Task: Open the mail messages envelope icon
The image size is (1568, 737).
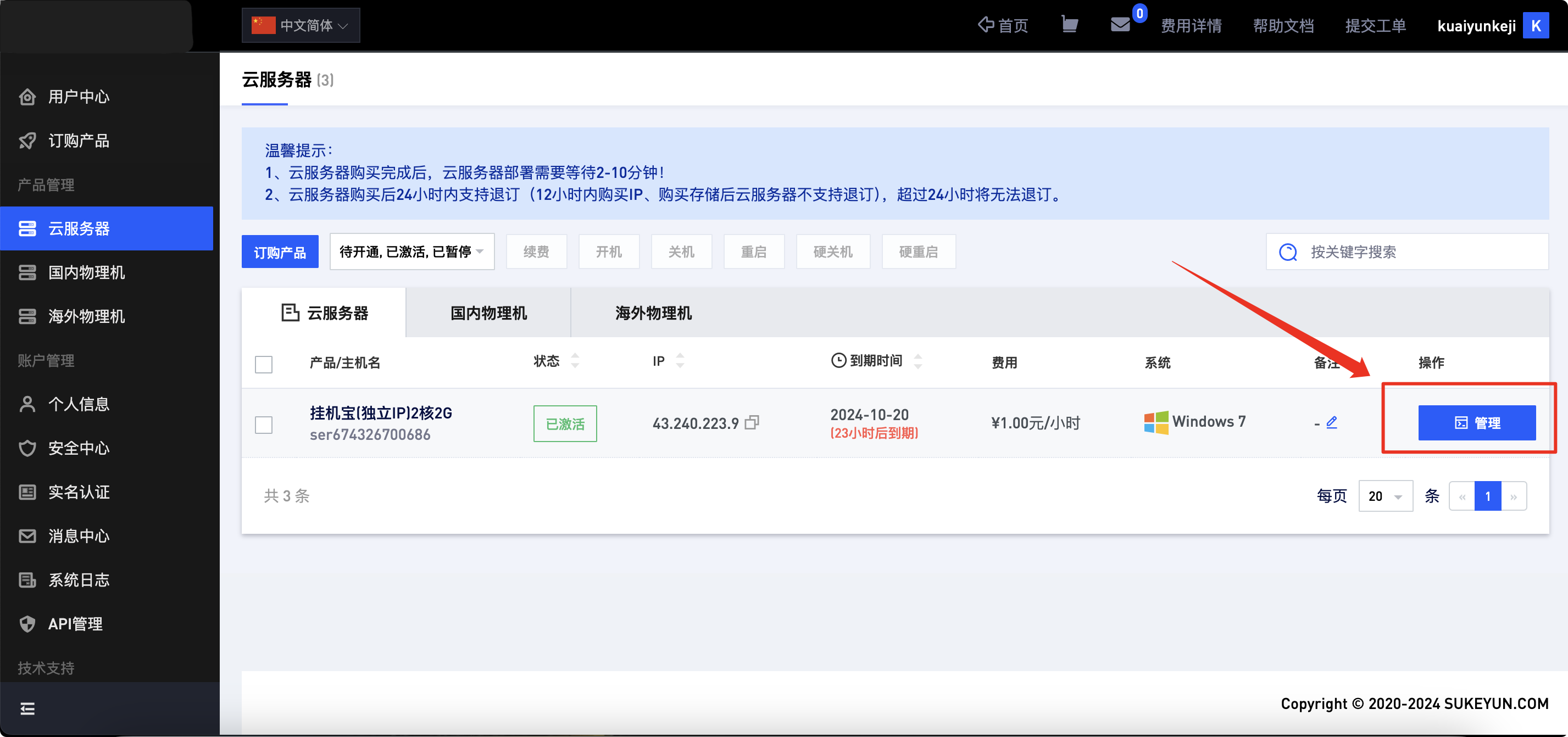Action: (1120, 24)
